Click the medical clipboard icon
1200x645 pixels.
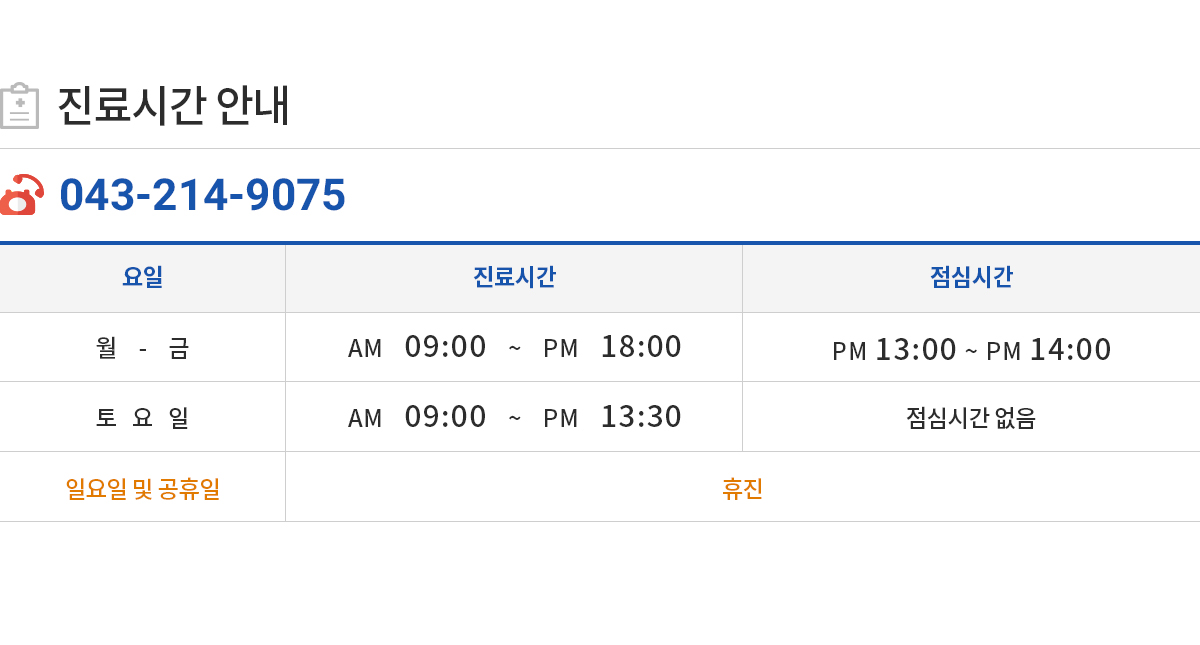19,106
